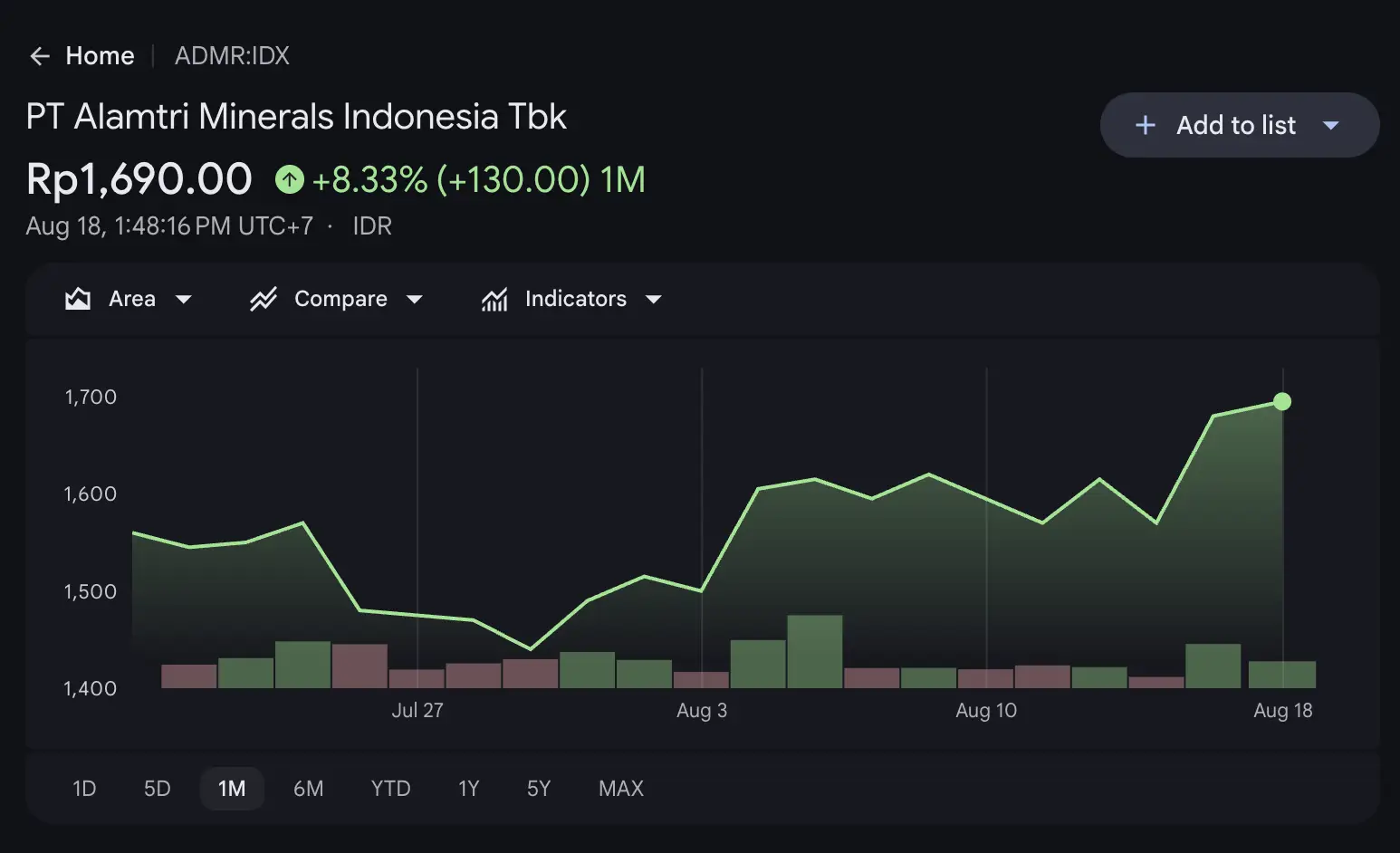Click the last volume bar under Aug 18

(1282, 675)
